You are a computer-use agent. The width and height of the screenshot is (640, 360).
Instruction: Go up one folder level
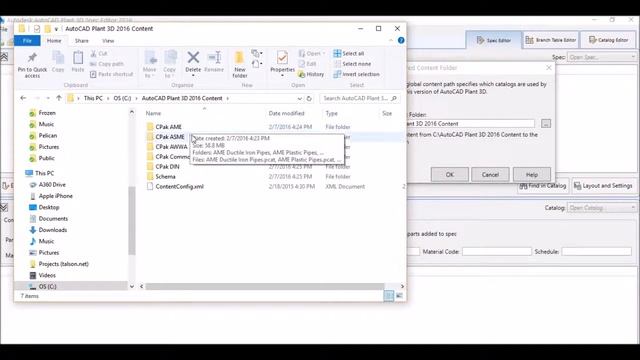tap(59, 98)
